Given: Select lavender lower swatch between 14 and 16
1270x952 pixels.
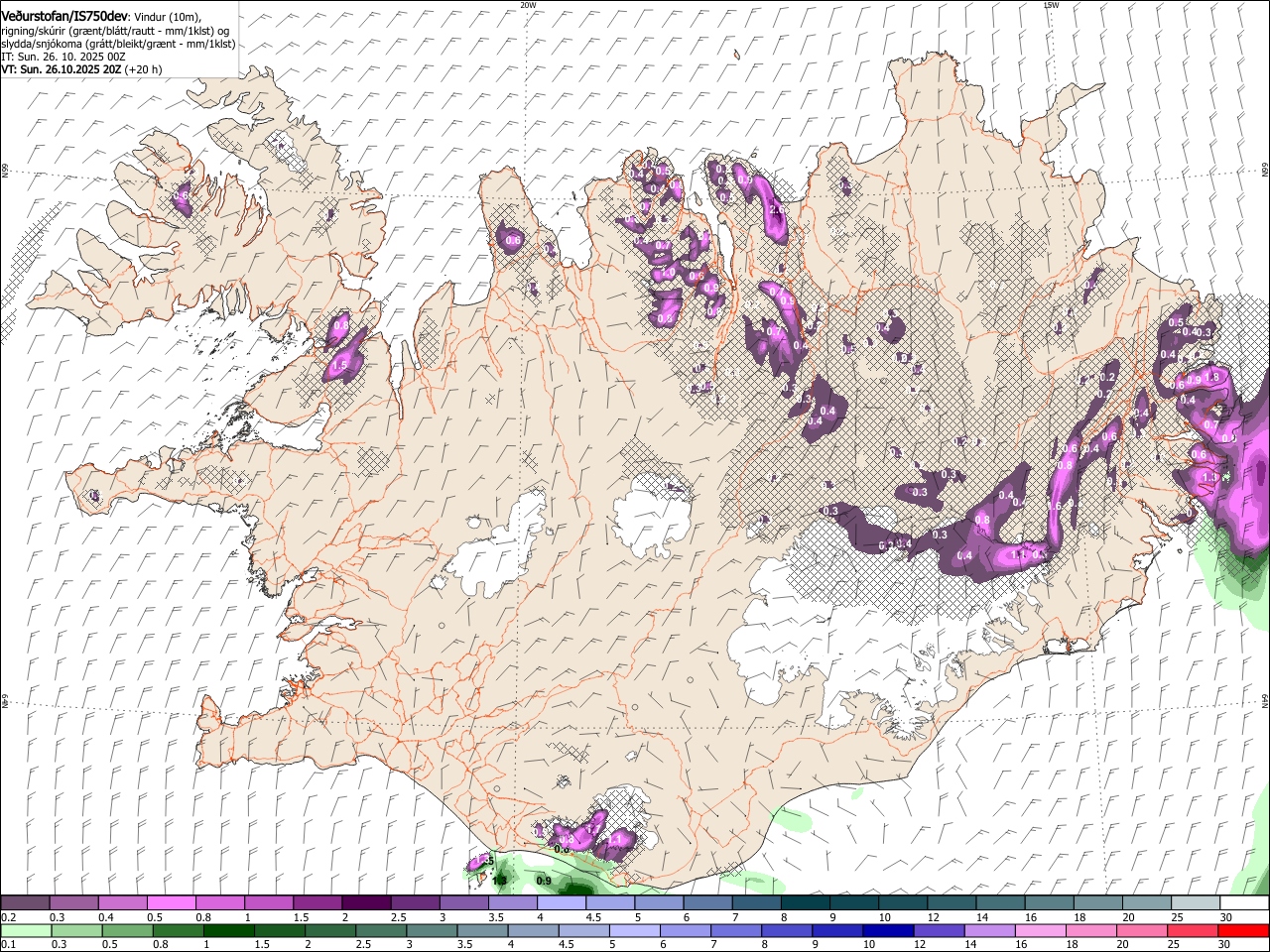Looking at the screenshot, I should coord(990,930).
